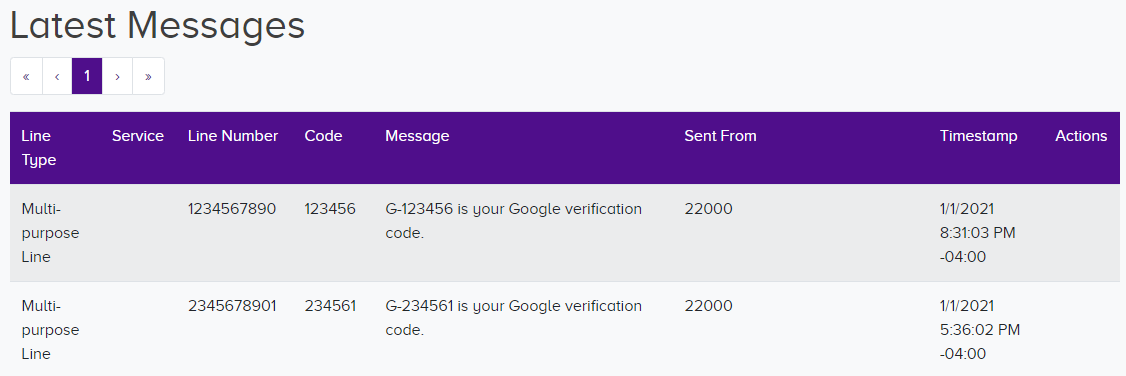Viewport: 1126px width, 376px height.
Task: Click the G-234561 Google verification message
Action: click(513, 318)
